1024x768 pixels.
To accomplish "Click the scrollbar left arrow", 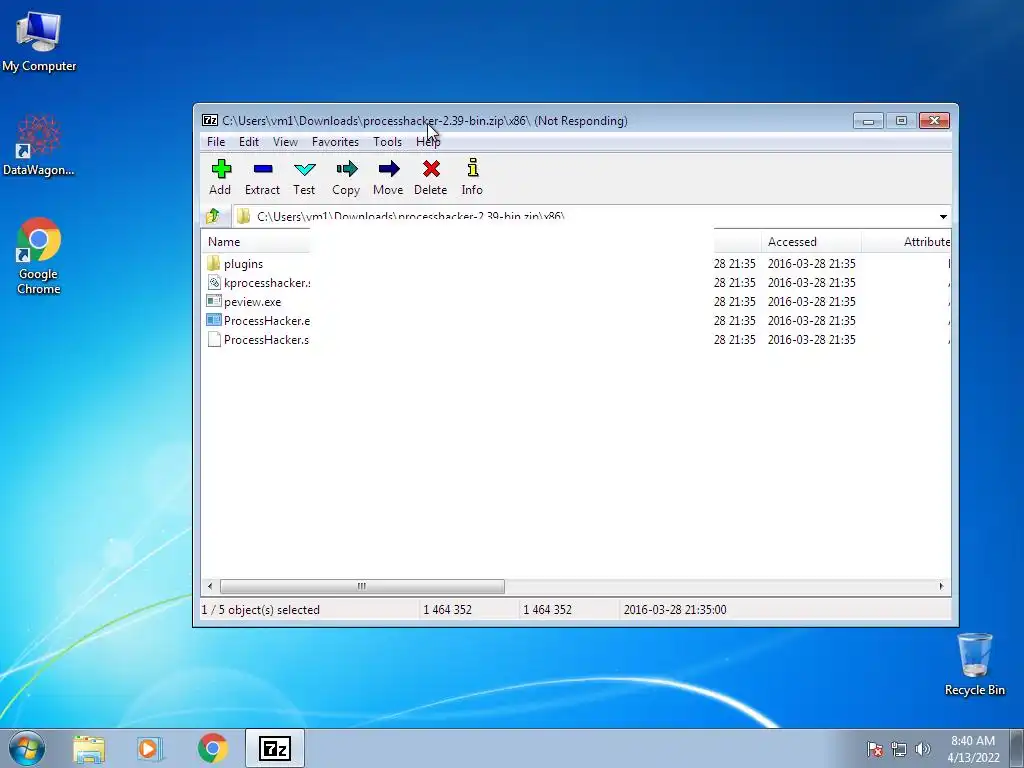I will click(x=210, y=586).
